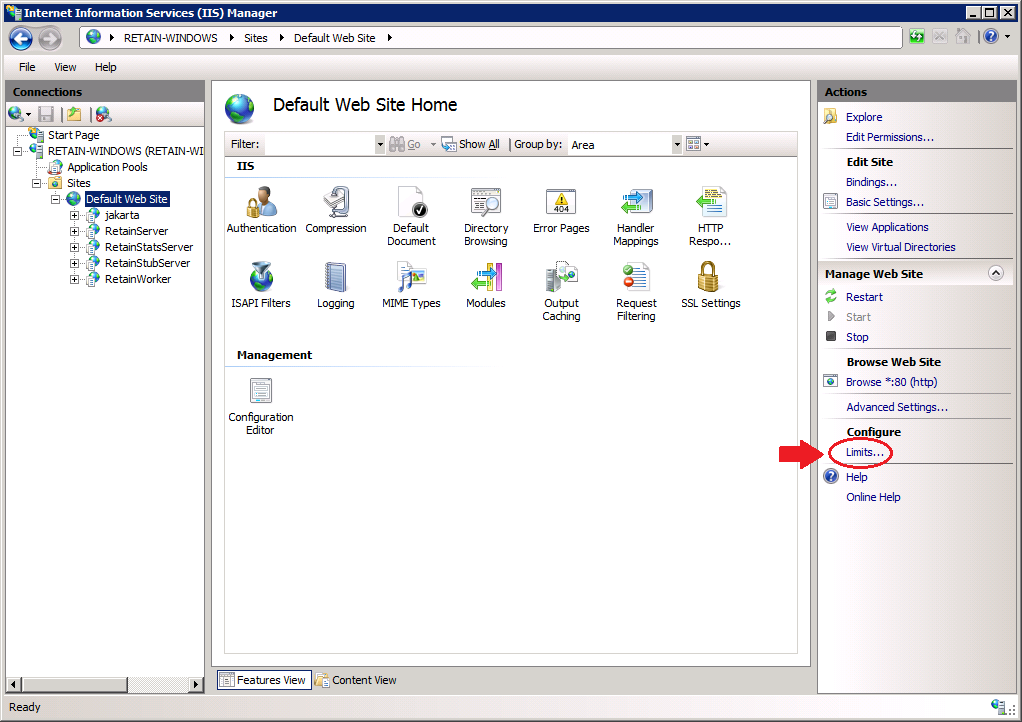Expand the RetainWorker tree node
The image size is (1022, 722).
coord(74,279)
